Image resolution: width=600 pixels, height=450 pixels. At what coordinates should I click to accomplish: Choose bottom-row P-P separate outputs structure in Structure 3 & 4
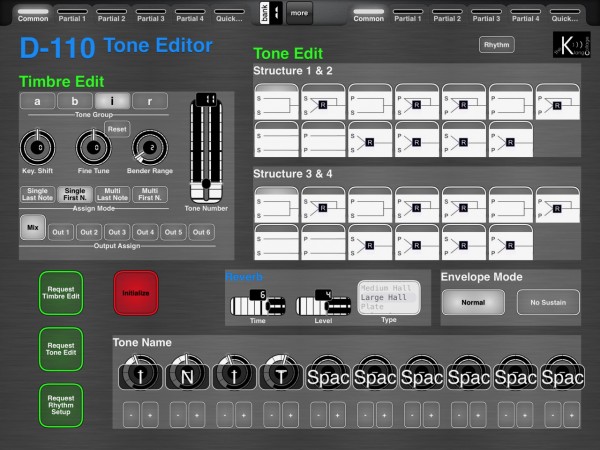(323, 242)
